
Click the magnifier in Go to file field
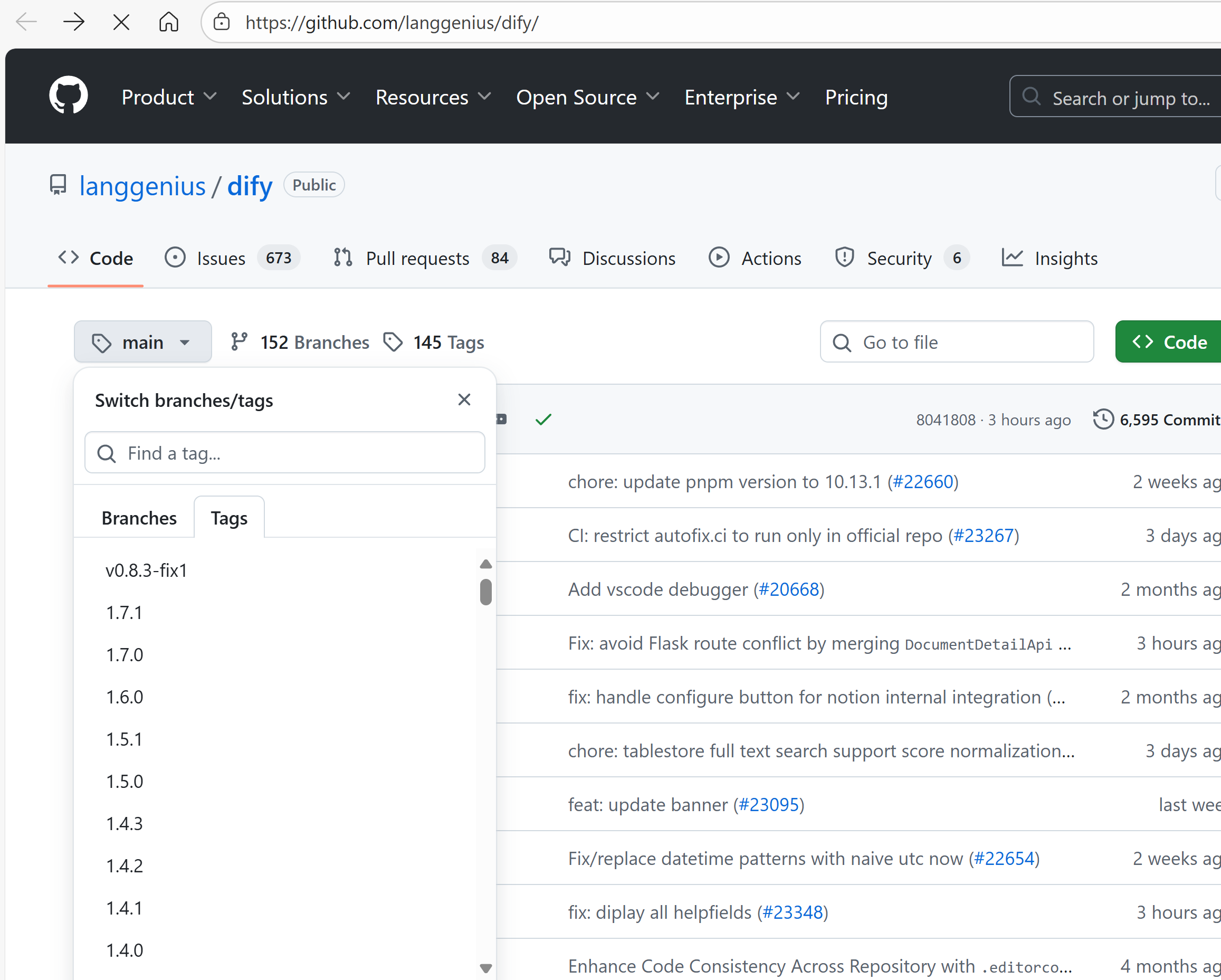(x=842, y=342)
